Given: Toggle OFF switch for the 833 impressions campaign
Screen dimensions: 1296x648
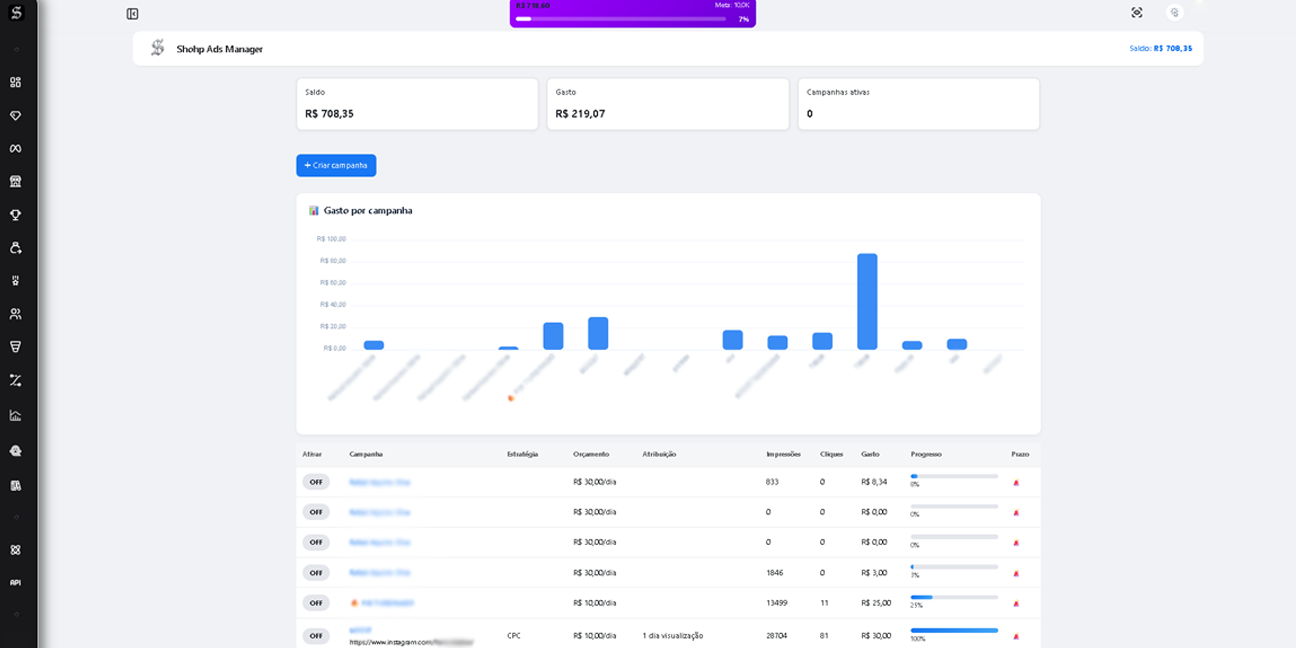Looking at the screenshot, I should pos(316,482).
